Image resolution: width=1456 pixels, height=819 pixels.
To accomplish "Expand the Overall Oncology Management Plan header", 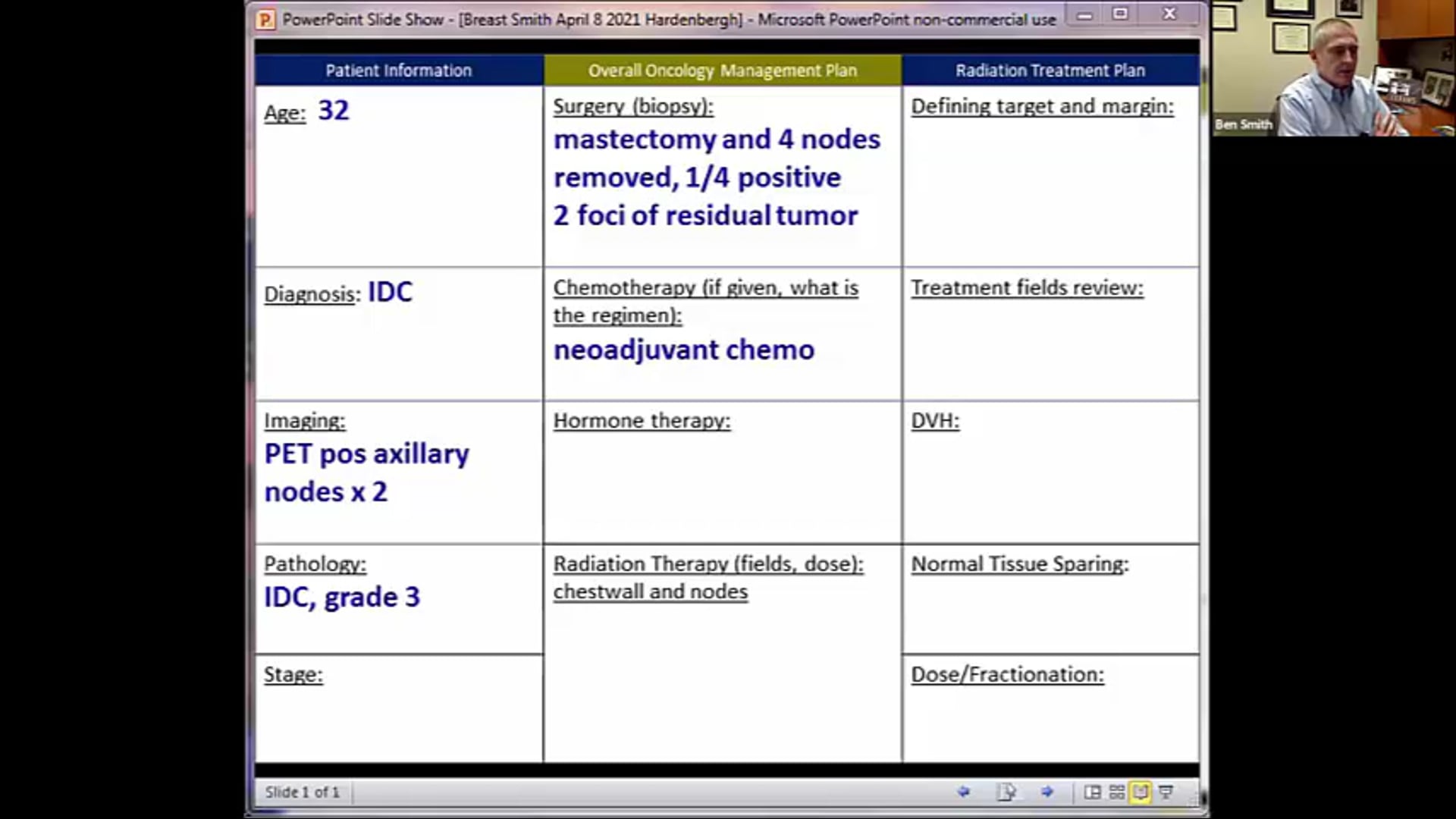I will coord(723,70).
